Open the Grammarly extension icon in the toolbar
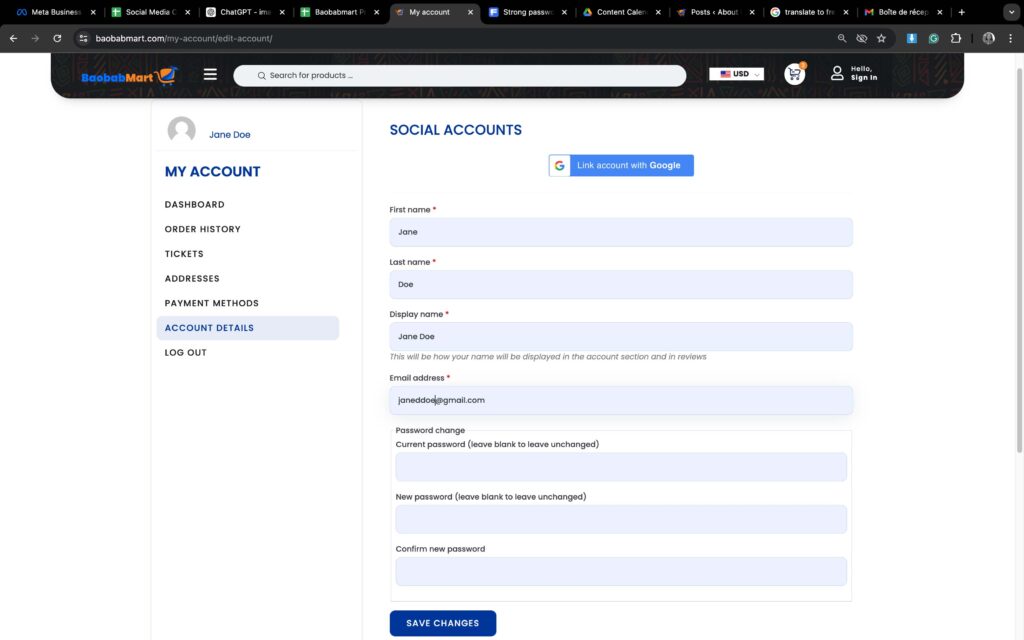Image resolution: width=1024 pixels, height=640 pixels. point(933,37)
